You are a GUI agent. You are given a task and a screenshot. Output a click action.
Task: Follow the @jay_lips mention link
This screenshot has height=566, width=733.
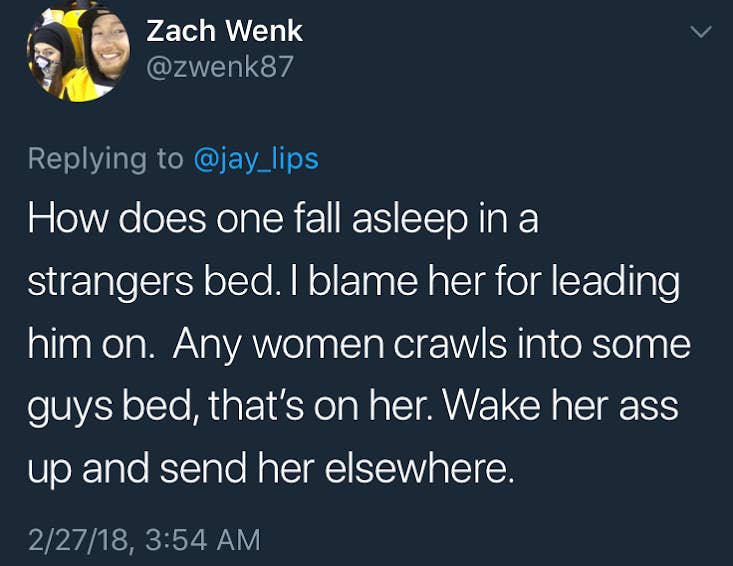click(254, 158)
